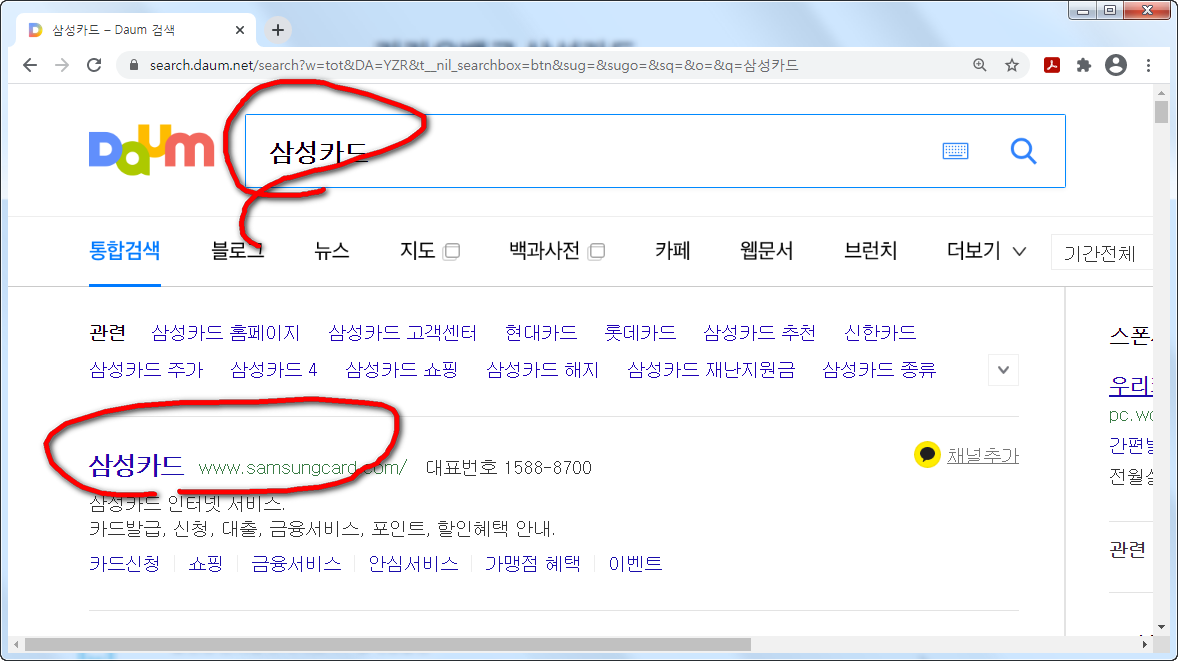The width and height of the screenshot is (1178, 661).
Task: Click the yellow KakaoTalk channel icon
Action: (927, 454)
